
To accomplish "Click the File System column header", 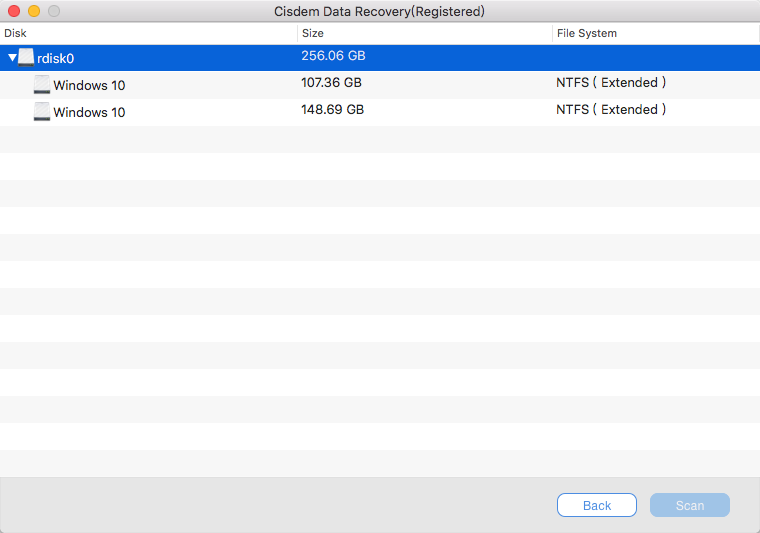I will pos(656,33).
